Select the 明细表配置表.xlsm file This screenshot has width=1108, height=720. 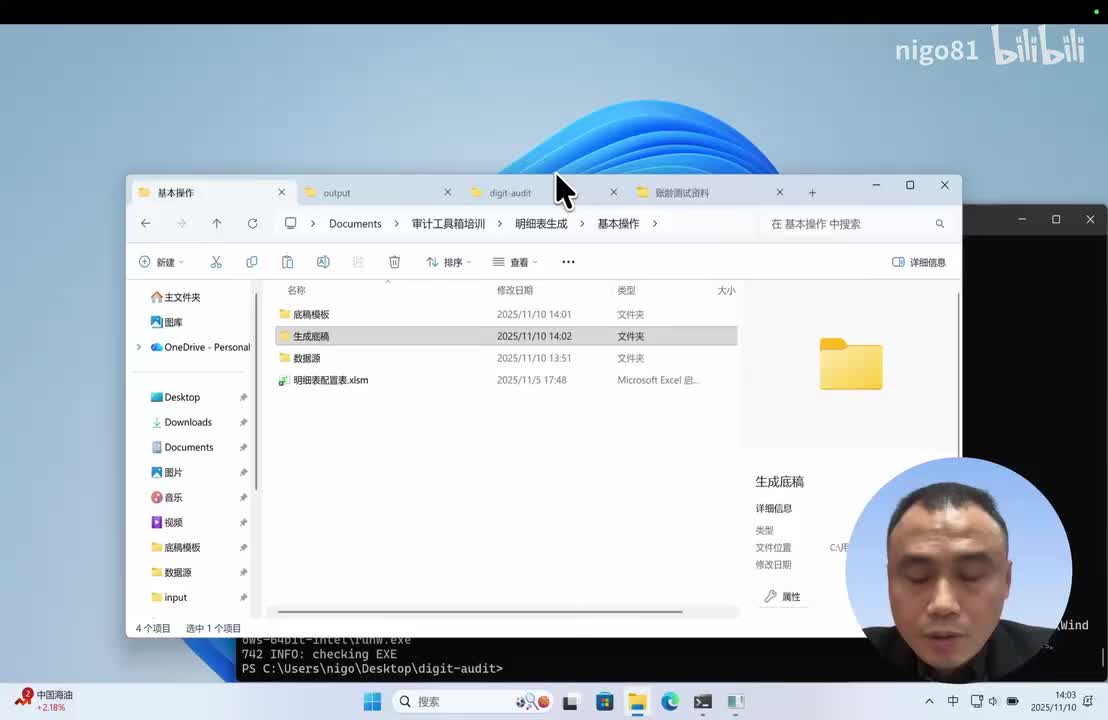click(x=506, y=380)
